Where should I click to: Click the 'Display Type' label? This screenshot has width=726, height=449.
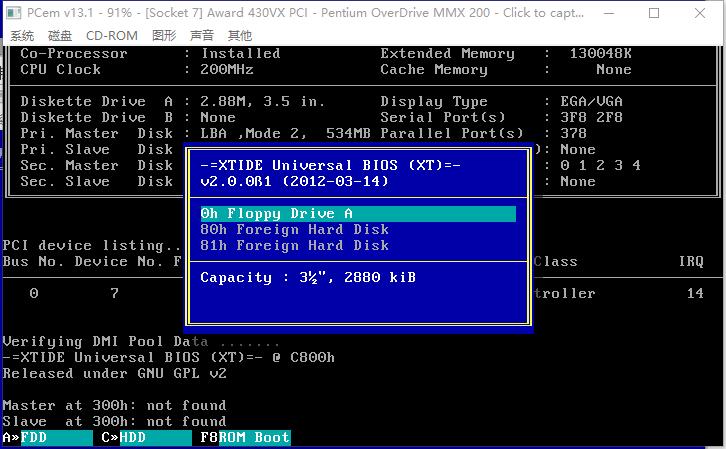coord(434,101)
